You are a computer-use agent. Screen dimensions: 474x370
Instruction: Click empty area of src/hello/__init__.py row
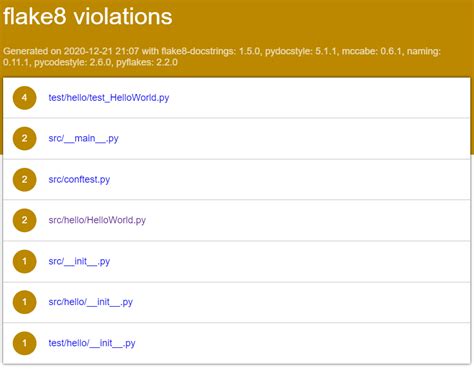click(x=300, y=302)
